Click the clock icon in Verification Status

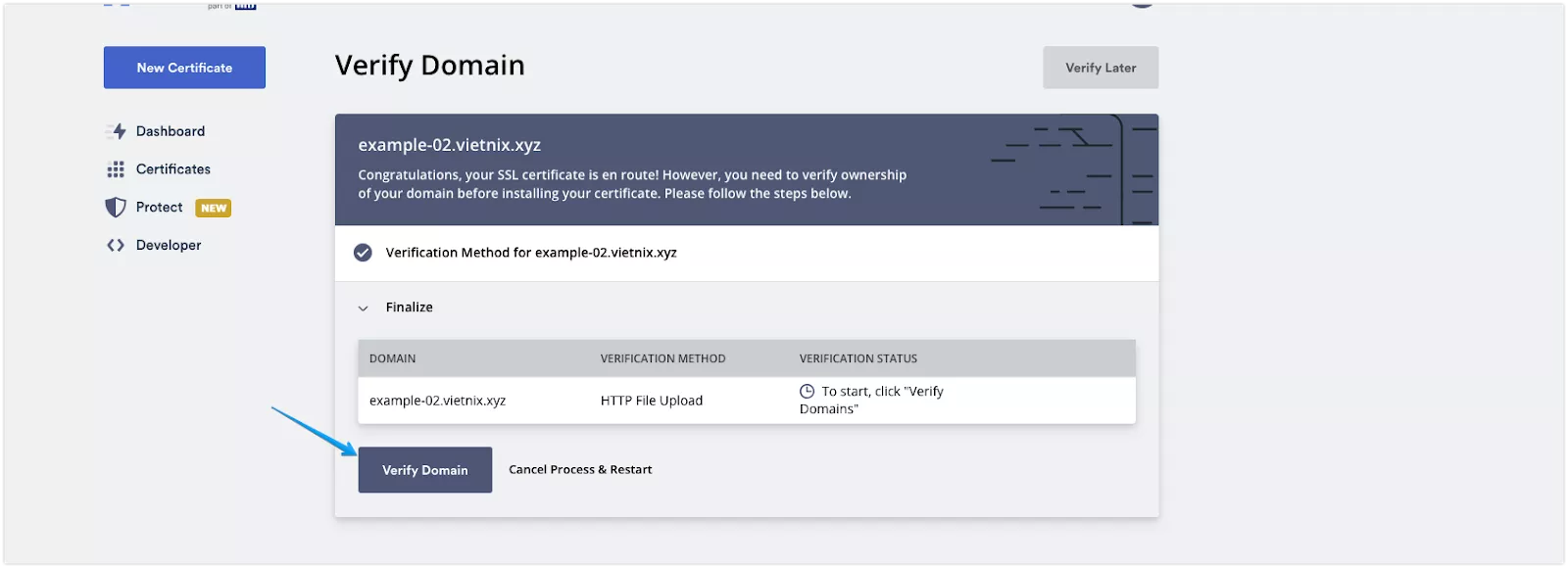(x=808, y=391)
